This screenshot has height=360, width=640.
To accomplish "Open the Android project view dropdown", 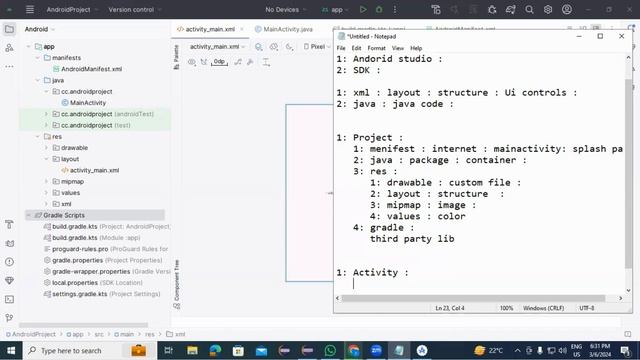I will tap(40, 29).
